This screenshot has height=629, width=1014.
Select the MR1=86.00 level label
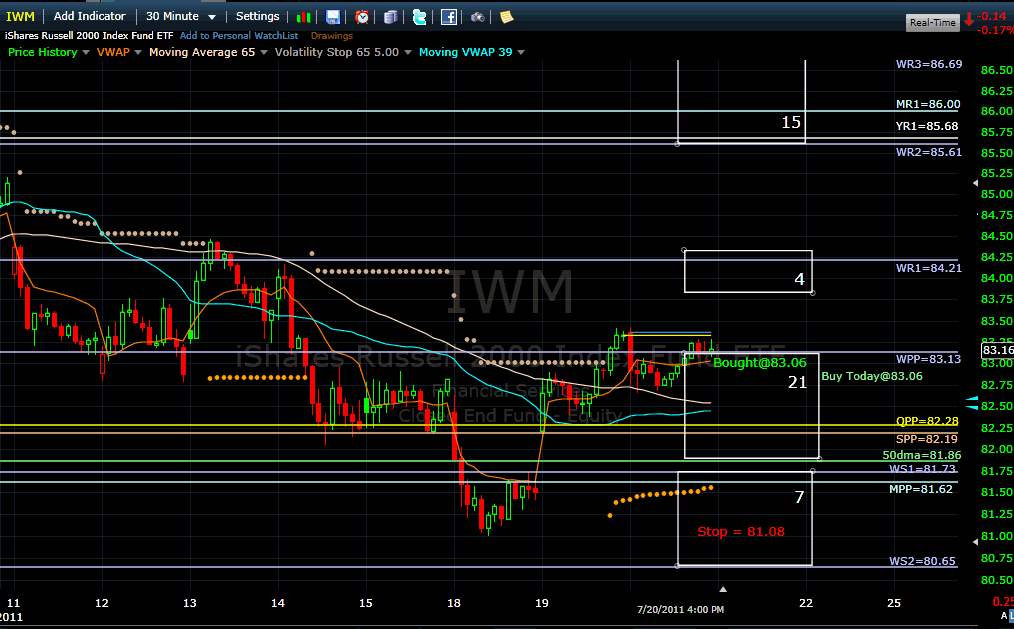(928, 104)
